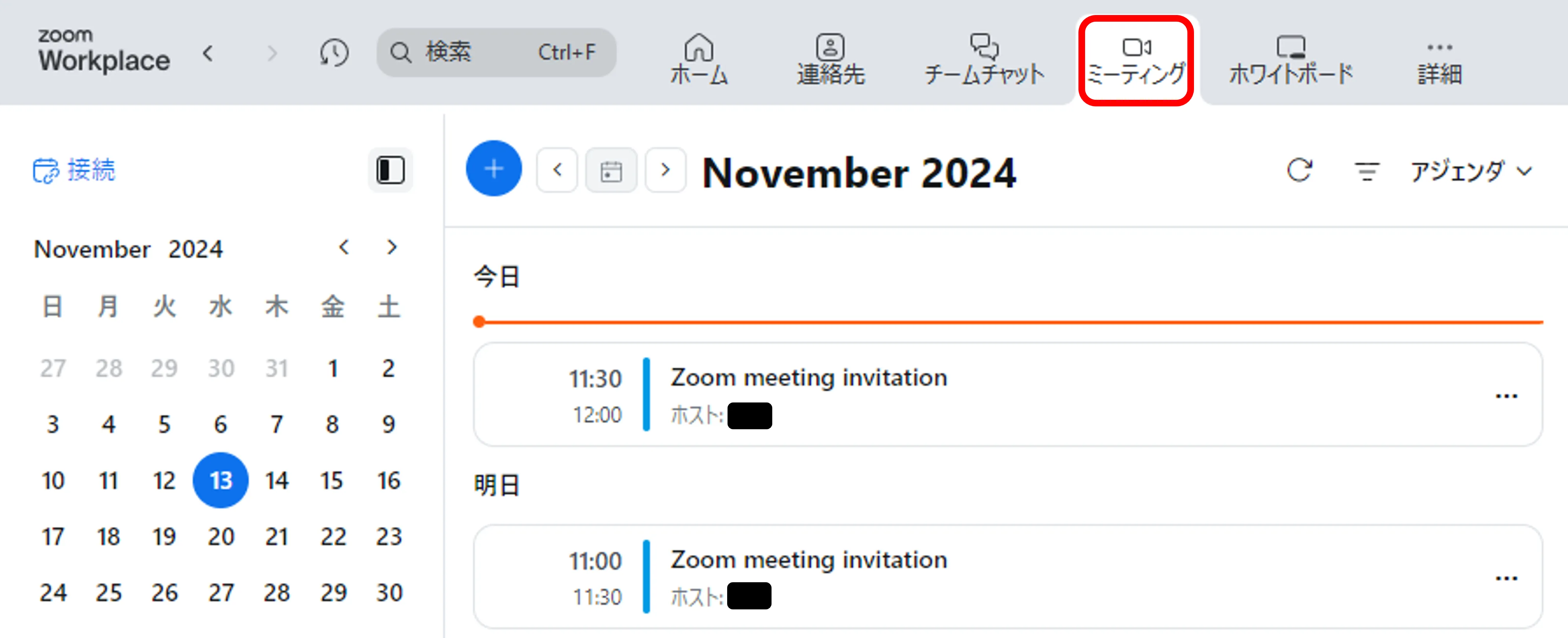This screenshot has width=1568, height=638.
Task: Open the history clock icon
Action: click(334, 53)
